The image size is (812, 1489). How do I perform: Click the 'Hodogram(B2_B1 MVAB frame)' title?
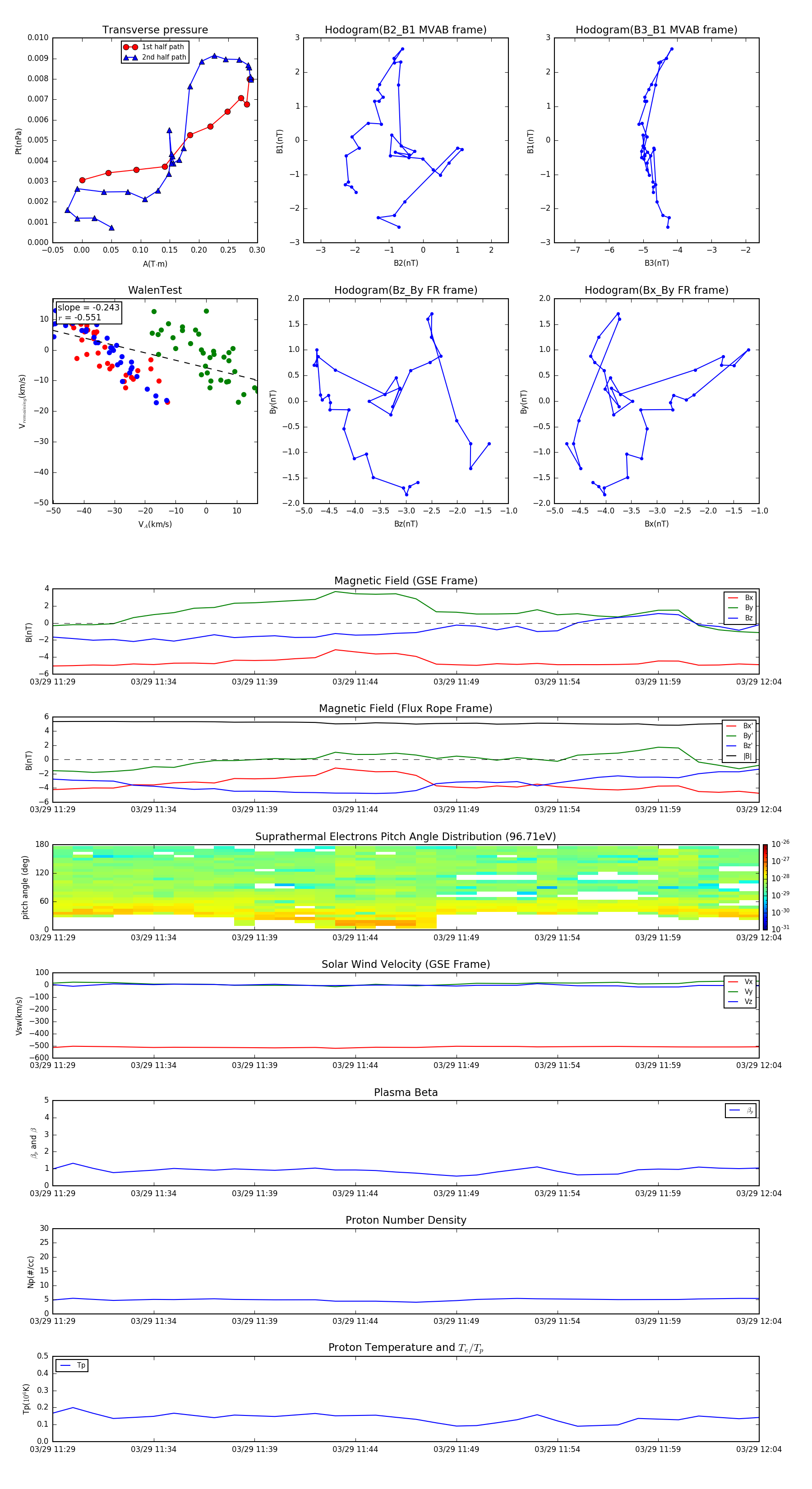(406, 29)
